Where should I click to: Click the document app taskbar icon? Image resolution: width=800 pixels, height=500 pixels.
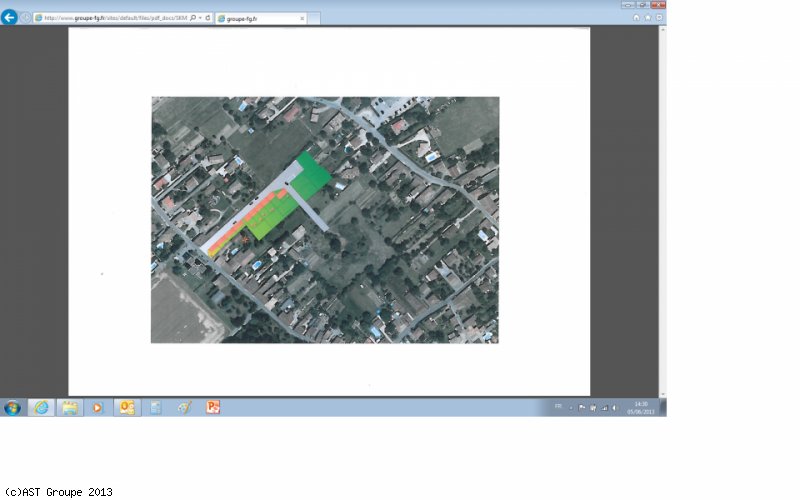pyautogui.click(x=156, y=407)
